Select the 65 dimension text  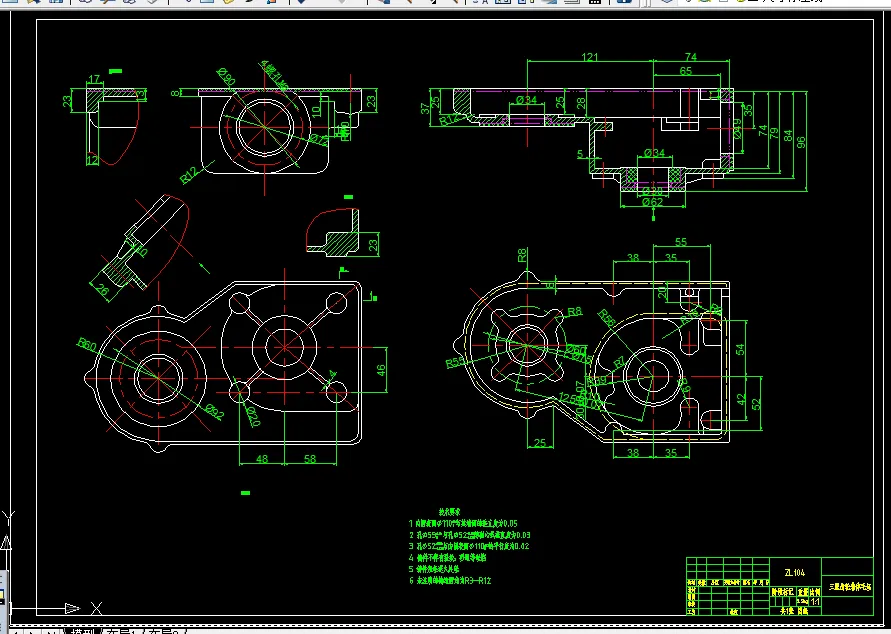[x=686, y=71]
